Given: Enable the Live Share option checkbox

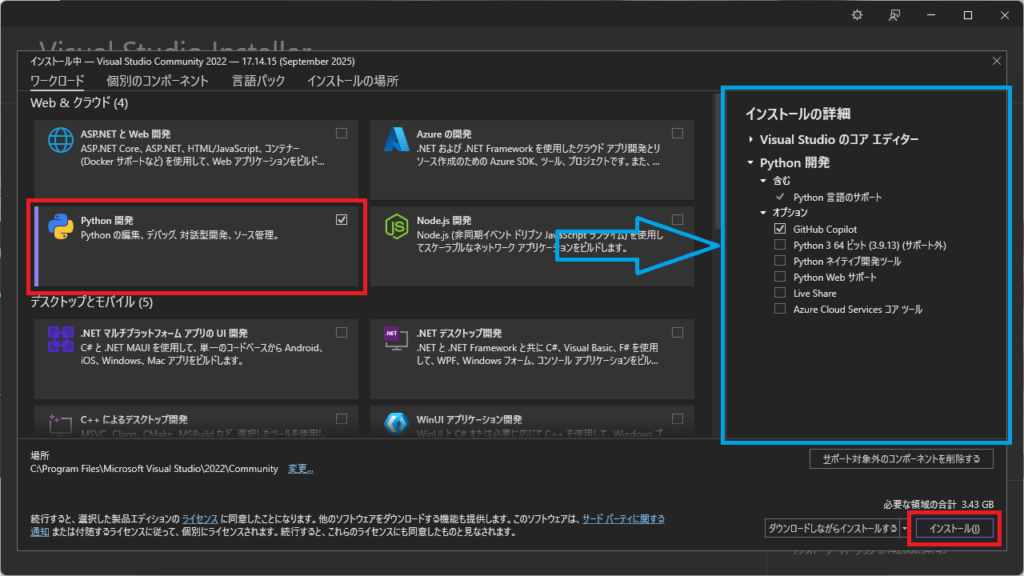Looking at the screenshot, I should 780,293.
